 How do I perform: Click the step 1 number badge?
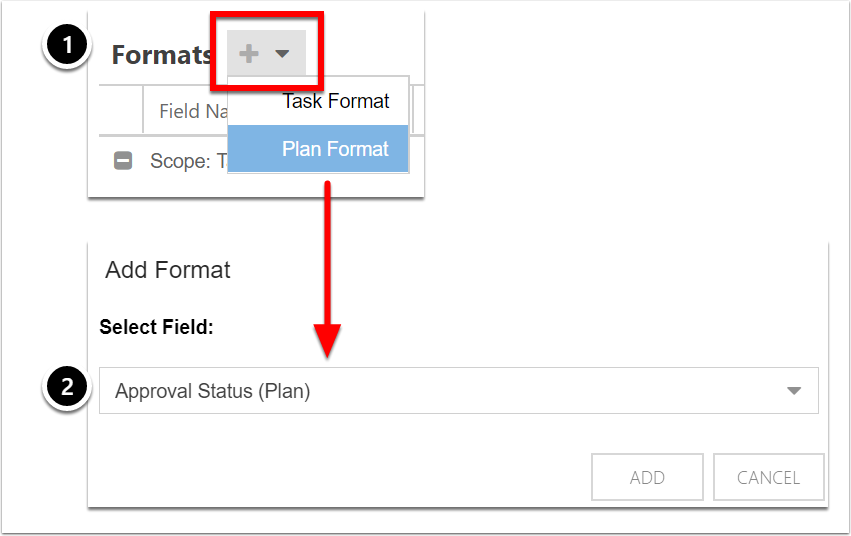pos(67,45)
